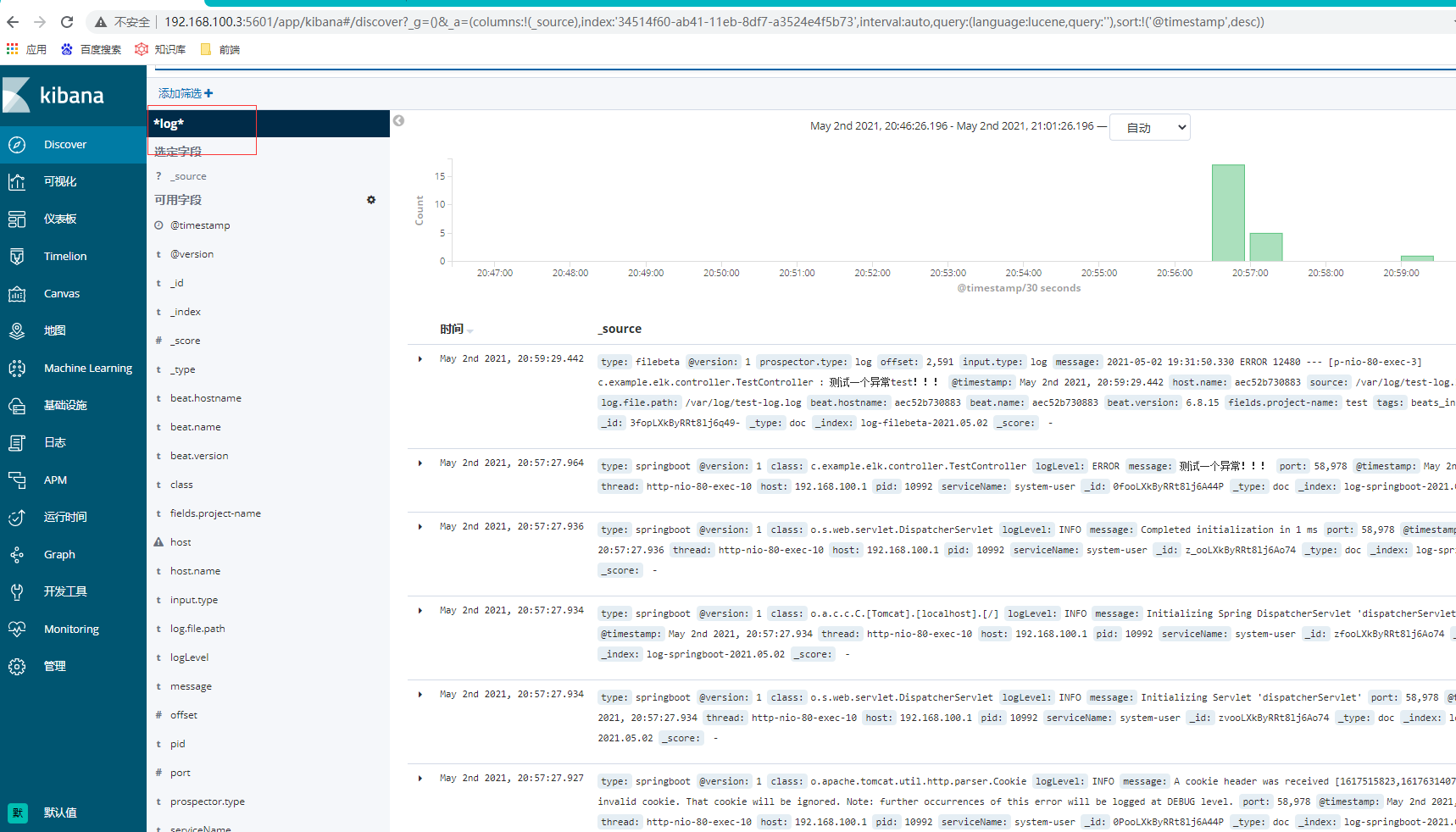Click the tallest histogram bar near 20:57:00
Viewport: 1456px width, 832px height.
pyautogui.click(x=1228, y=213)
